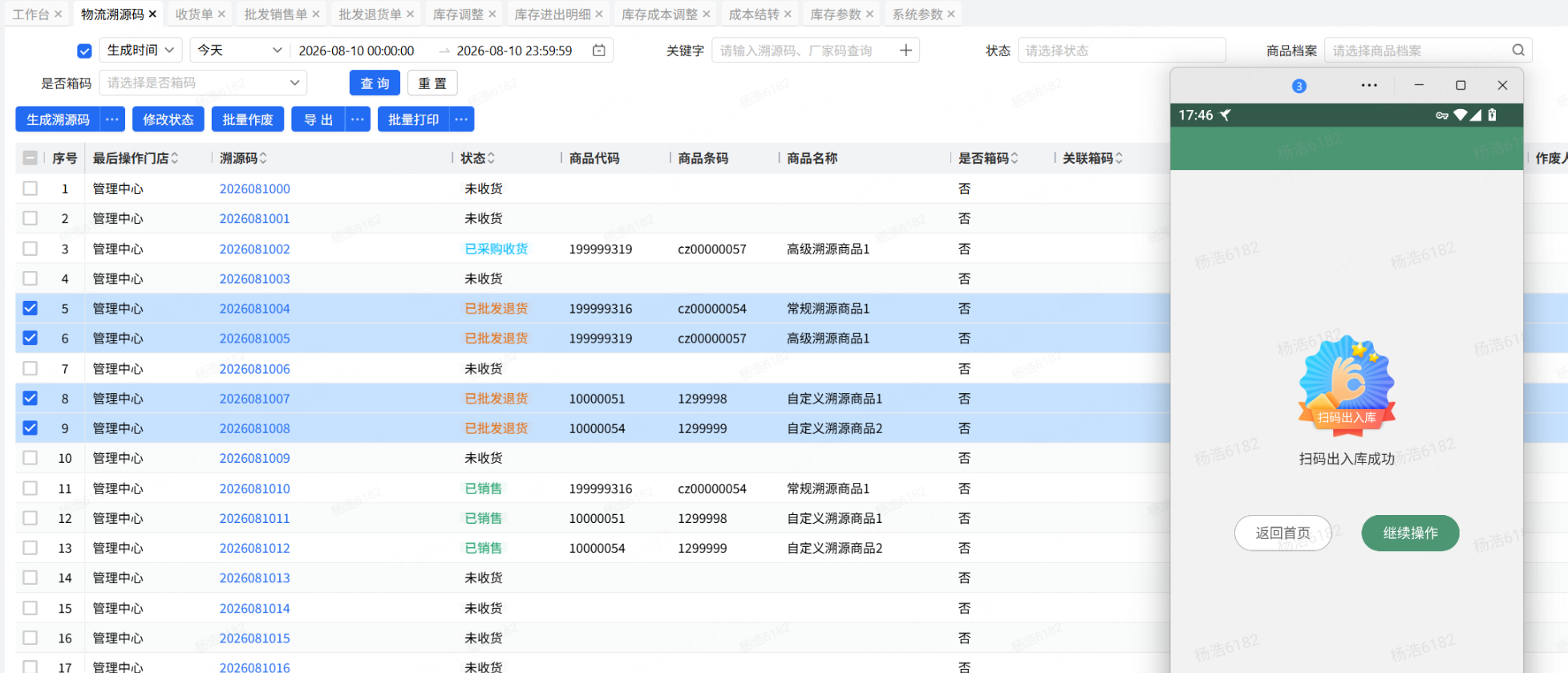
Task: Click the 重置 button
Action: pos(432,83)
